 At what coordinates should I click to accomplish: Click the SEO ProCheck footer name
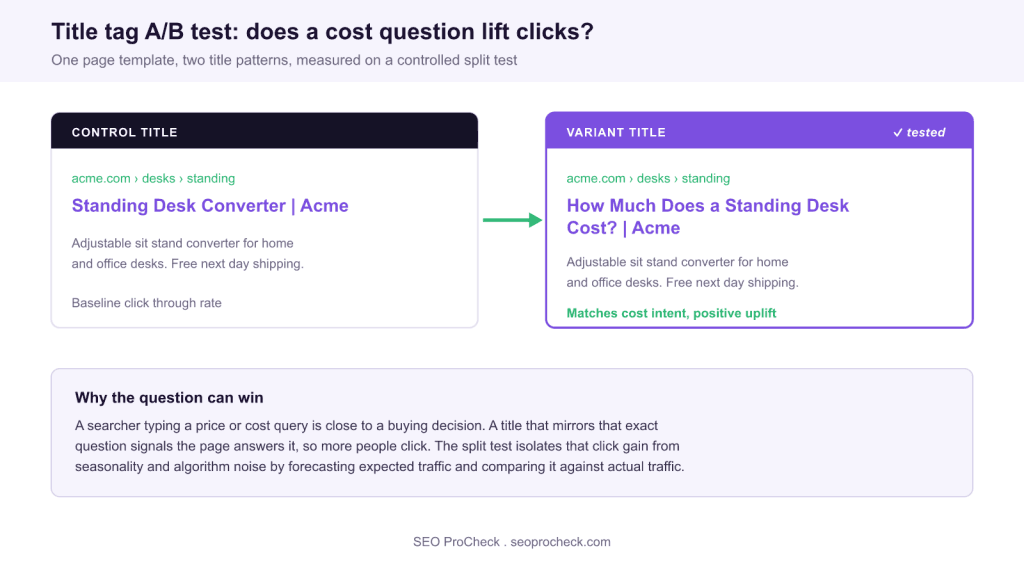[x=456, y=542]
